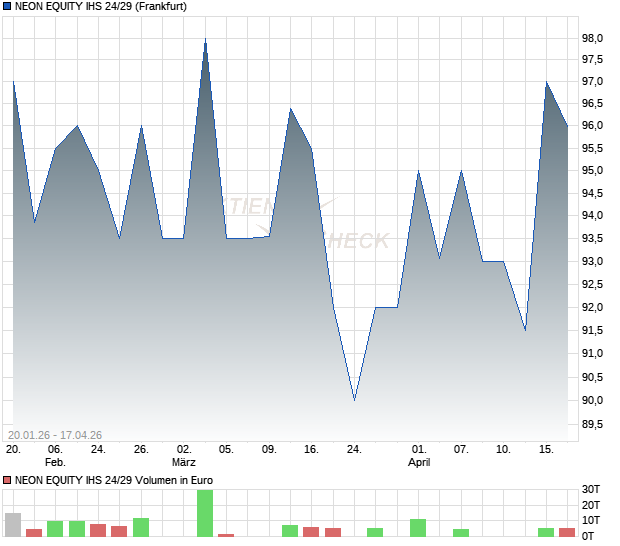Click the 97,0 price axis label
The image size is (620, 546).
click(592, 81)
